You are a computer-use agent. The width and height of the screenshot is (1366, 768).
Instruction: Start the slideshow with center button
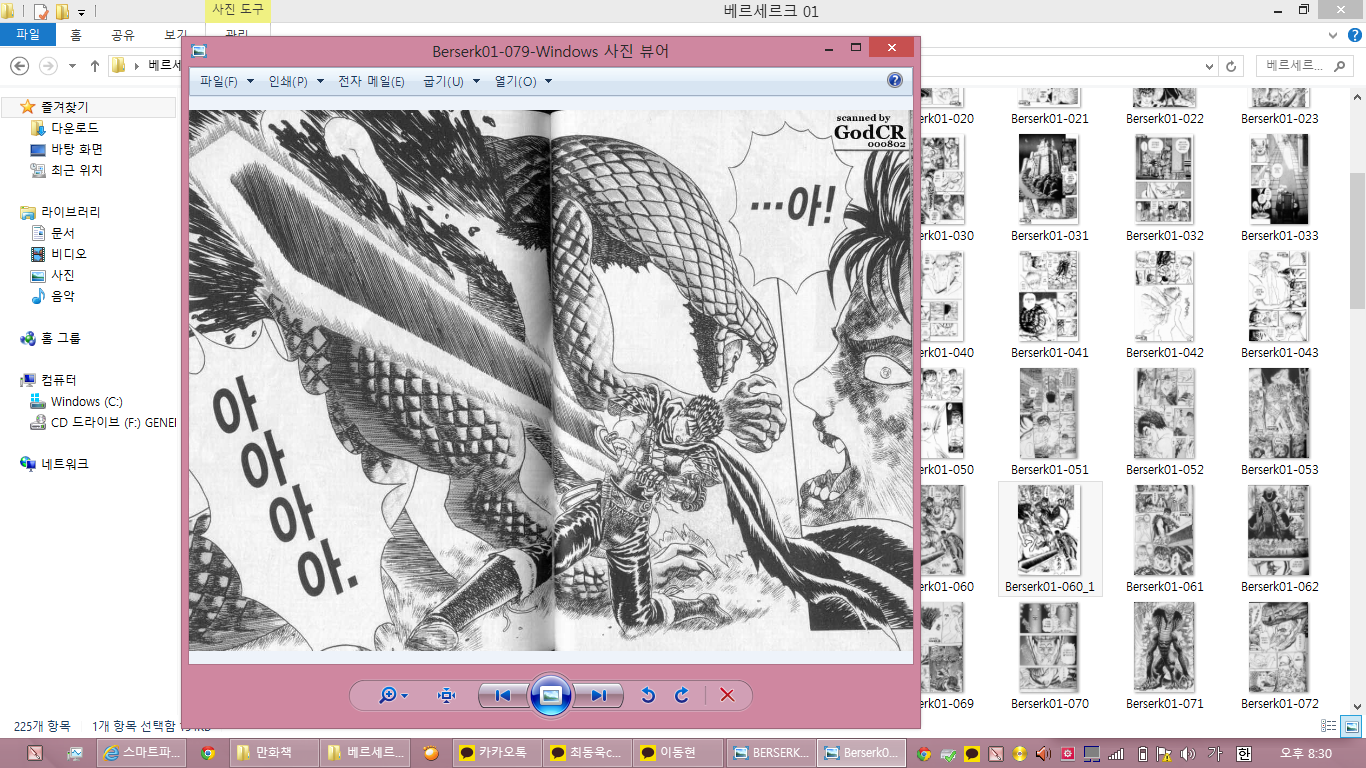click(550, 695)
